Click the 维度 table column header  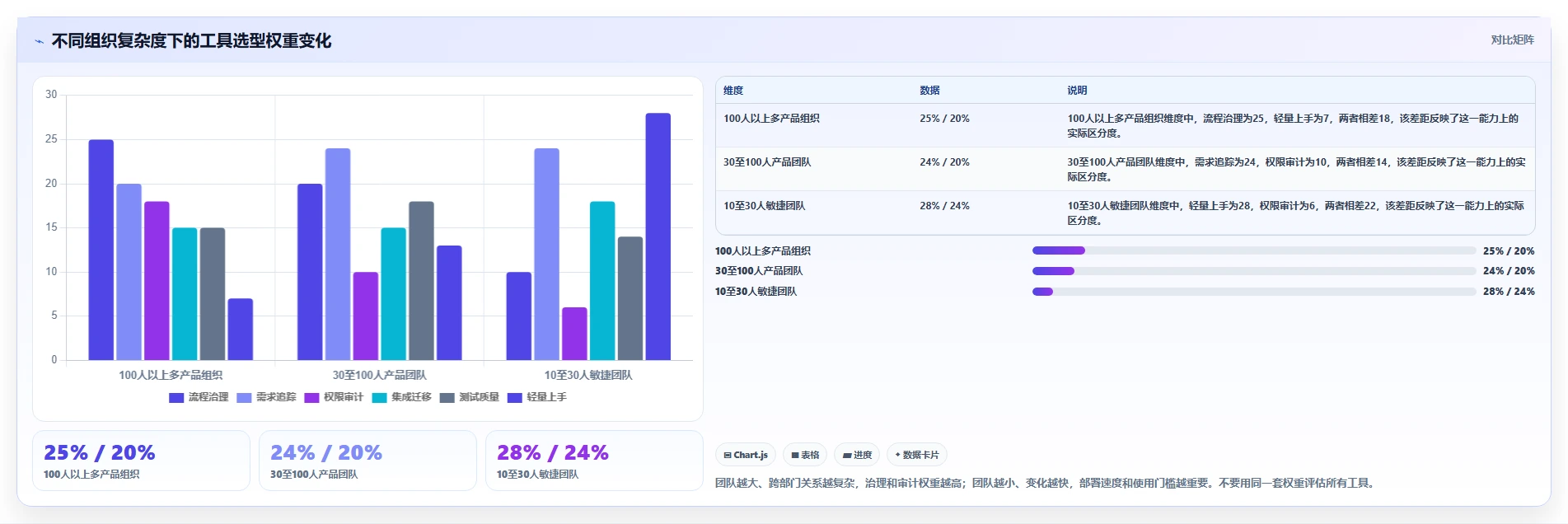coord(733,91)
